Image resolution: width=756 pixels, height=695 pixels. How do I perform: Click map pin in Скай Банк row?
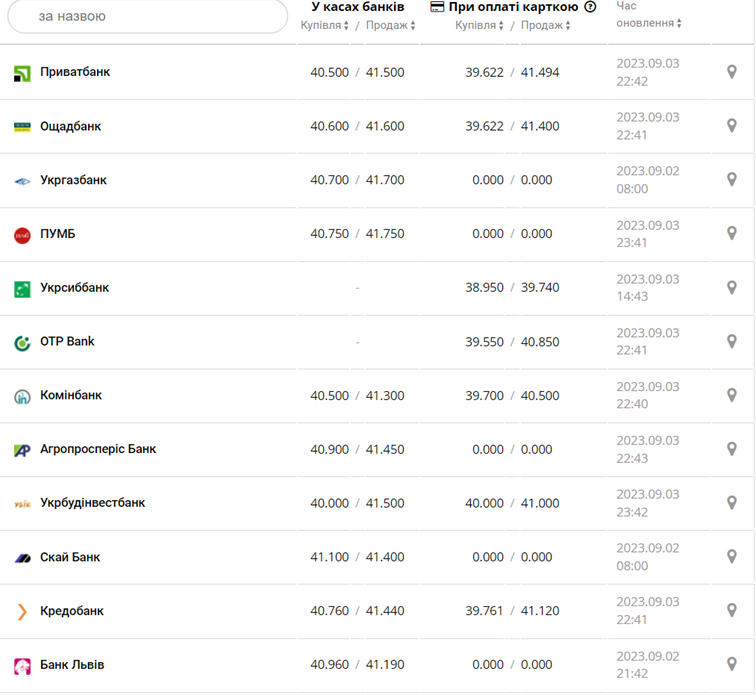pos(732,557)
